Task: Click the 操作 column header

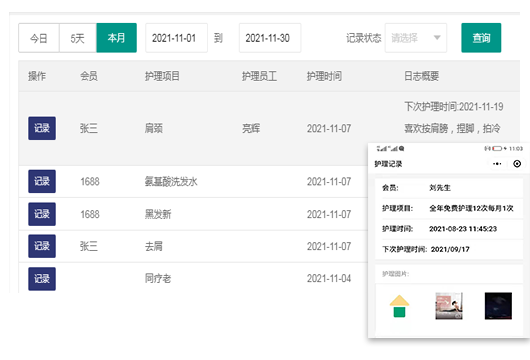Action: tap(37, 76)
